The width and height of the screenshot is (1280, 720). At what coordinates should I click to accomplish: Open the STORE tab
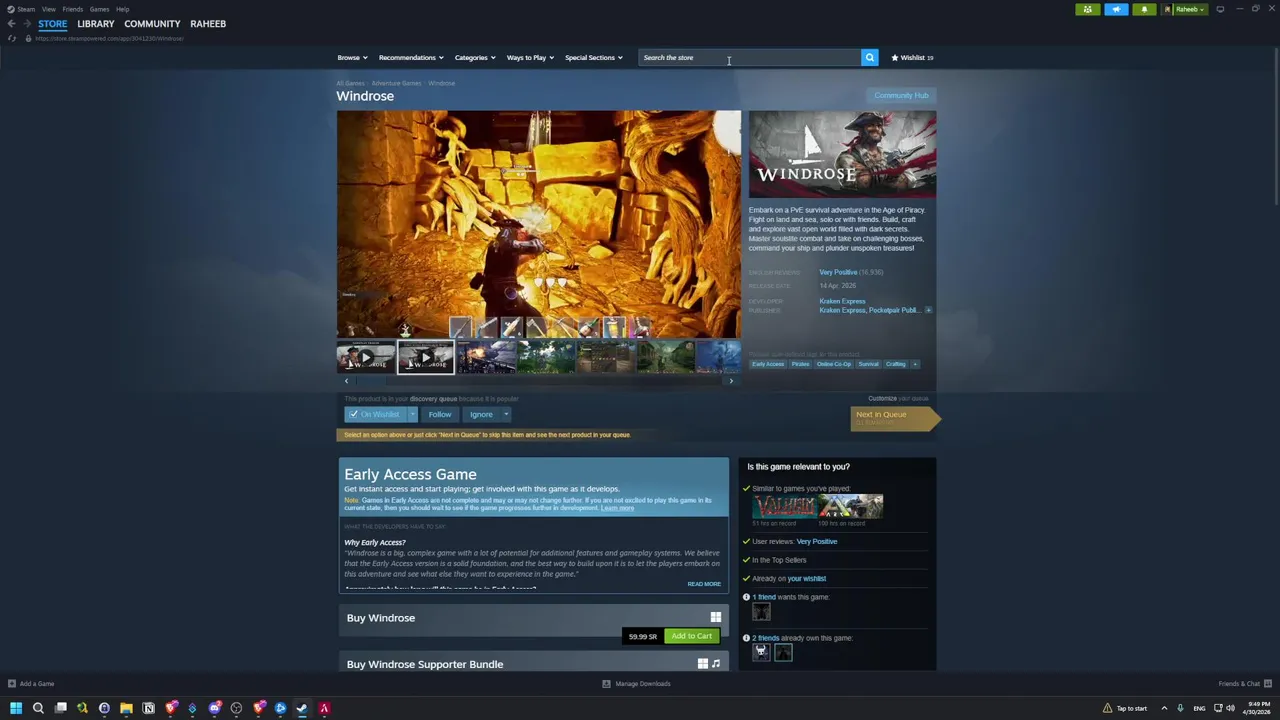pyautogui.click(x=52, y=24)
